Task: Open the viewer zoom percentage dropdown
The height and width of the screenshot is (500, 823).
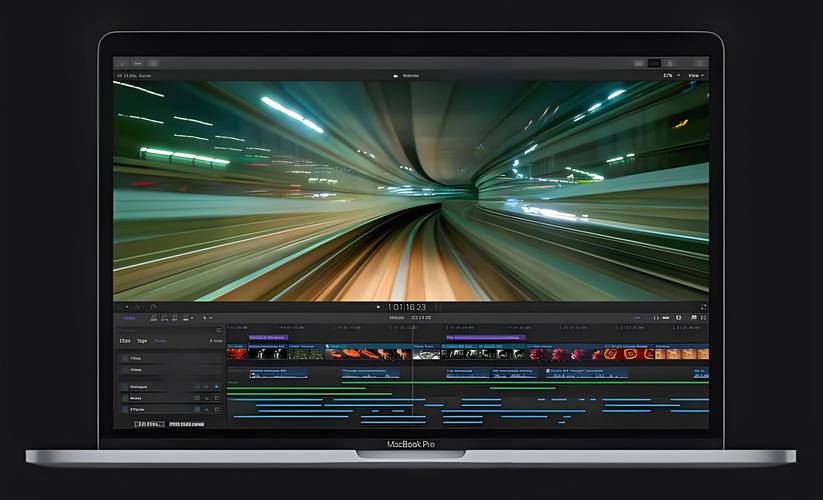Action: tap(668, 75)
